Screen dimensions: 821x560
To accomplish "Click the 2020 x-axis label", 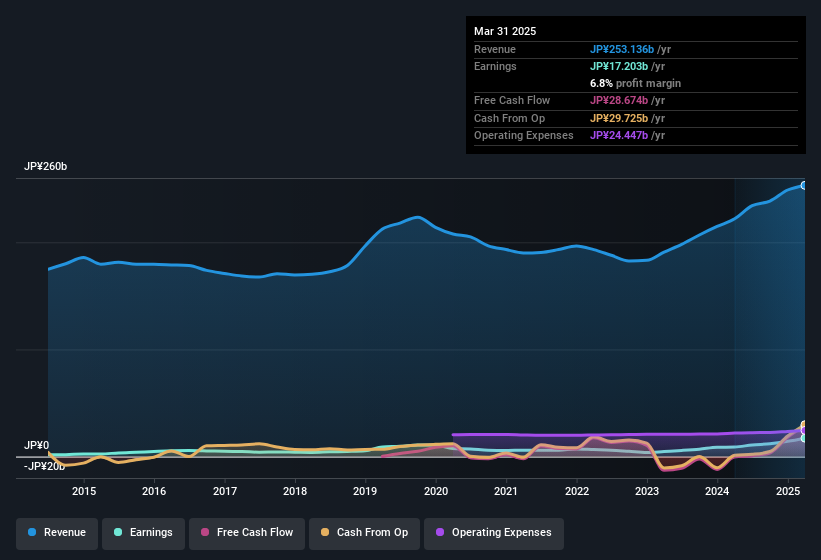I will pyautogui.click(x=436, y=491).
